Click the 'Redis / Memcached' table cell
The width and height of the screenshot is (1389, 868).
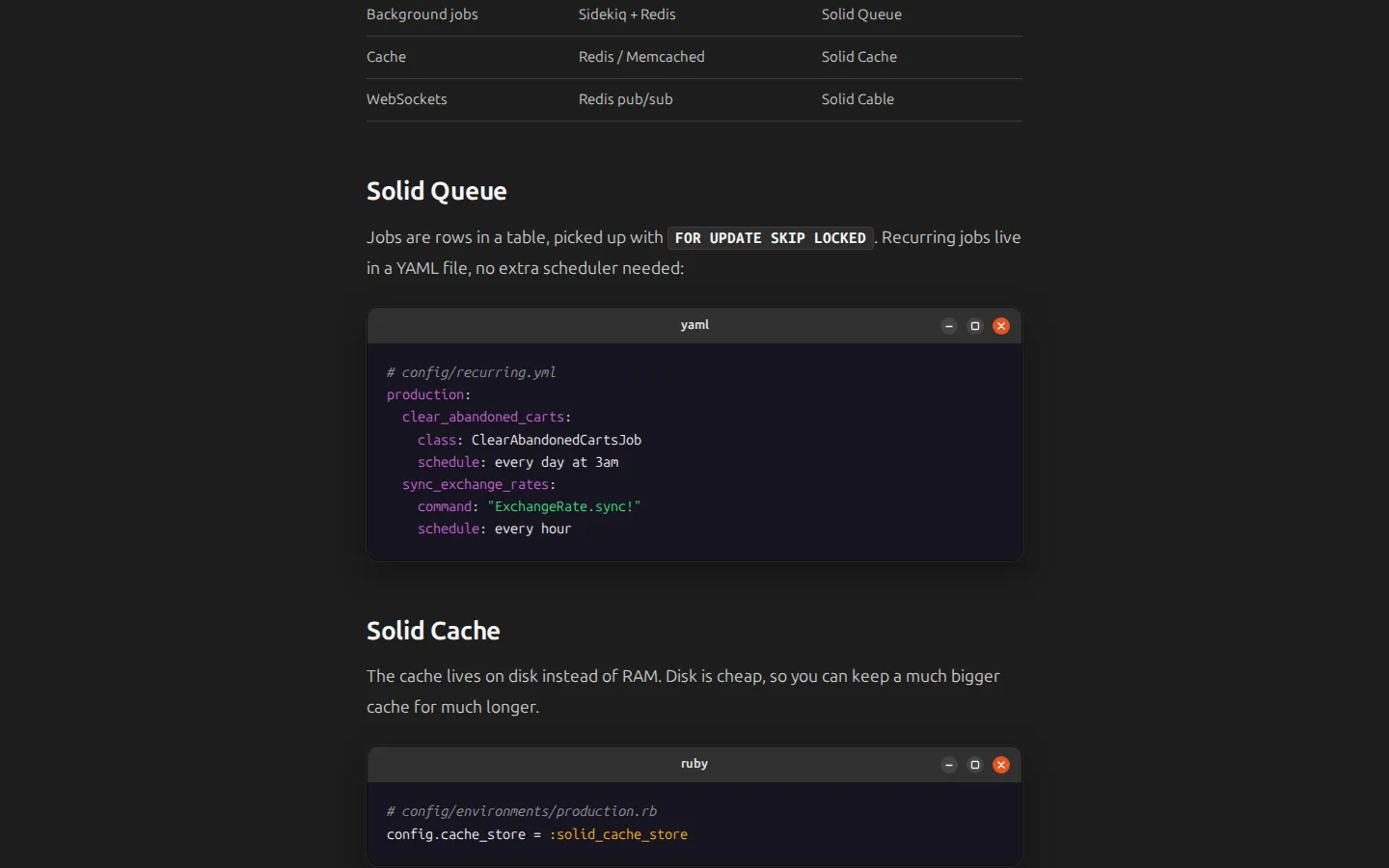641,57
